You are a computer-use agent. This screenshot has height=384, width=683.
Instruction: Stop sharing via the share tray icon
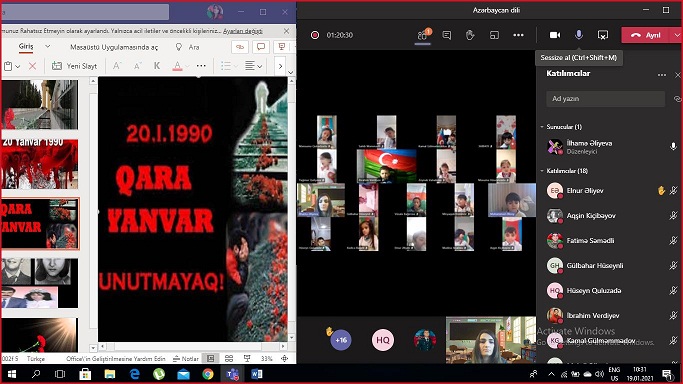click(603, 35)
